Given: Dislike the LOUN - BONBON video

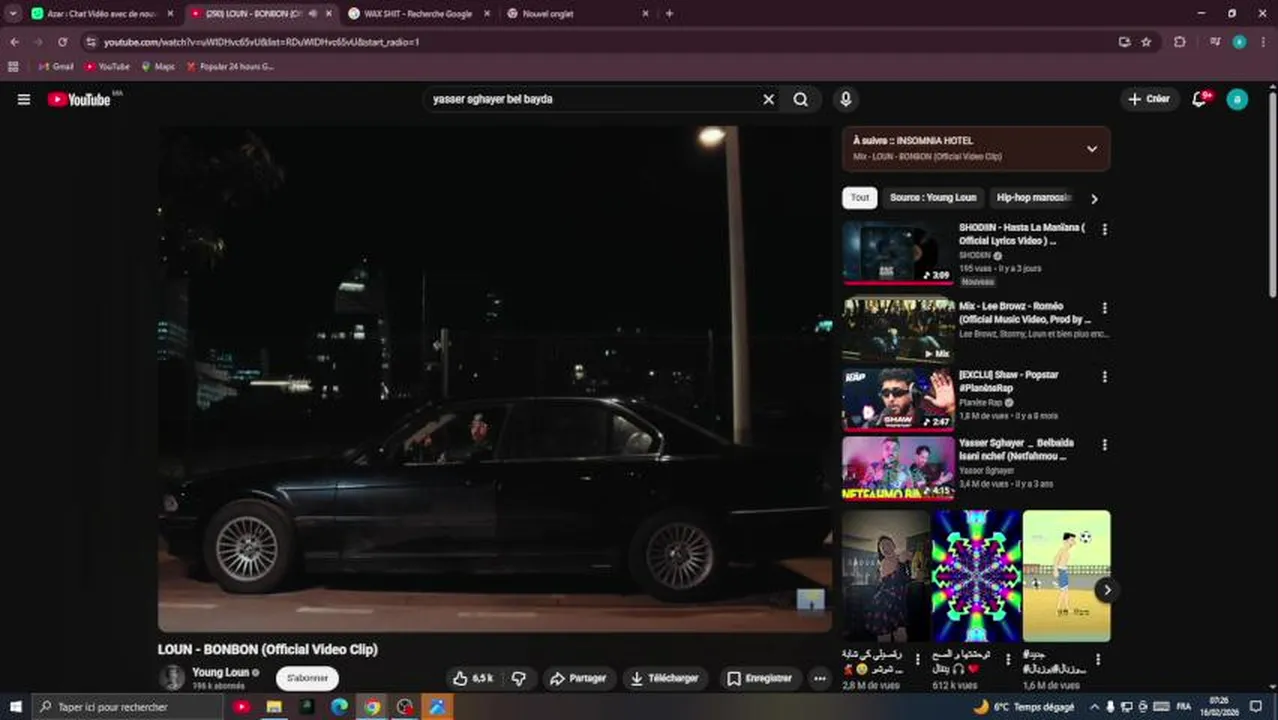Looking at the screenshot, I should pos(518,678).
